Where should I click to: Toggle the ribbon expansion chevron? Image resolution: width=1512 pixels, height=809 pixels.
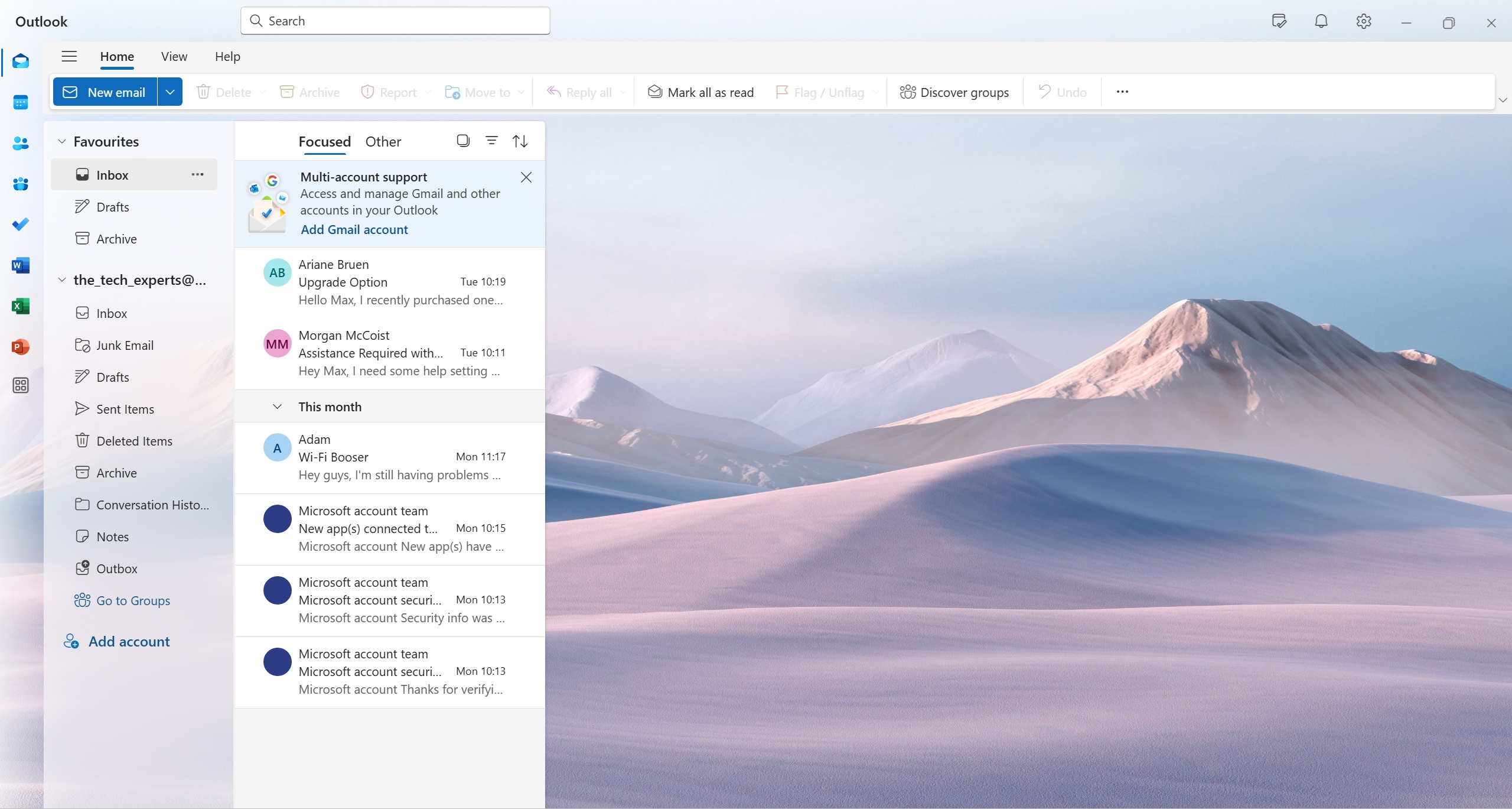pos(1503,100)
